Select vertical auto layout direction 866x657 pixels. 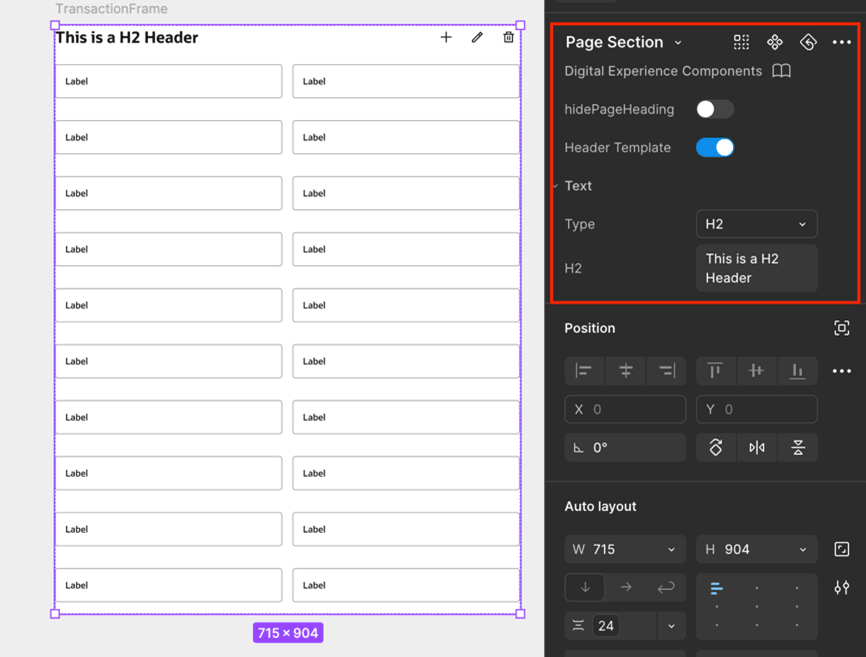(585, 587)
